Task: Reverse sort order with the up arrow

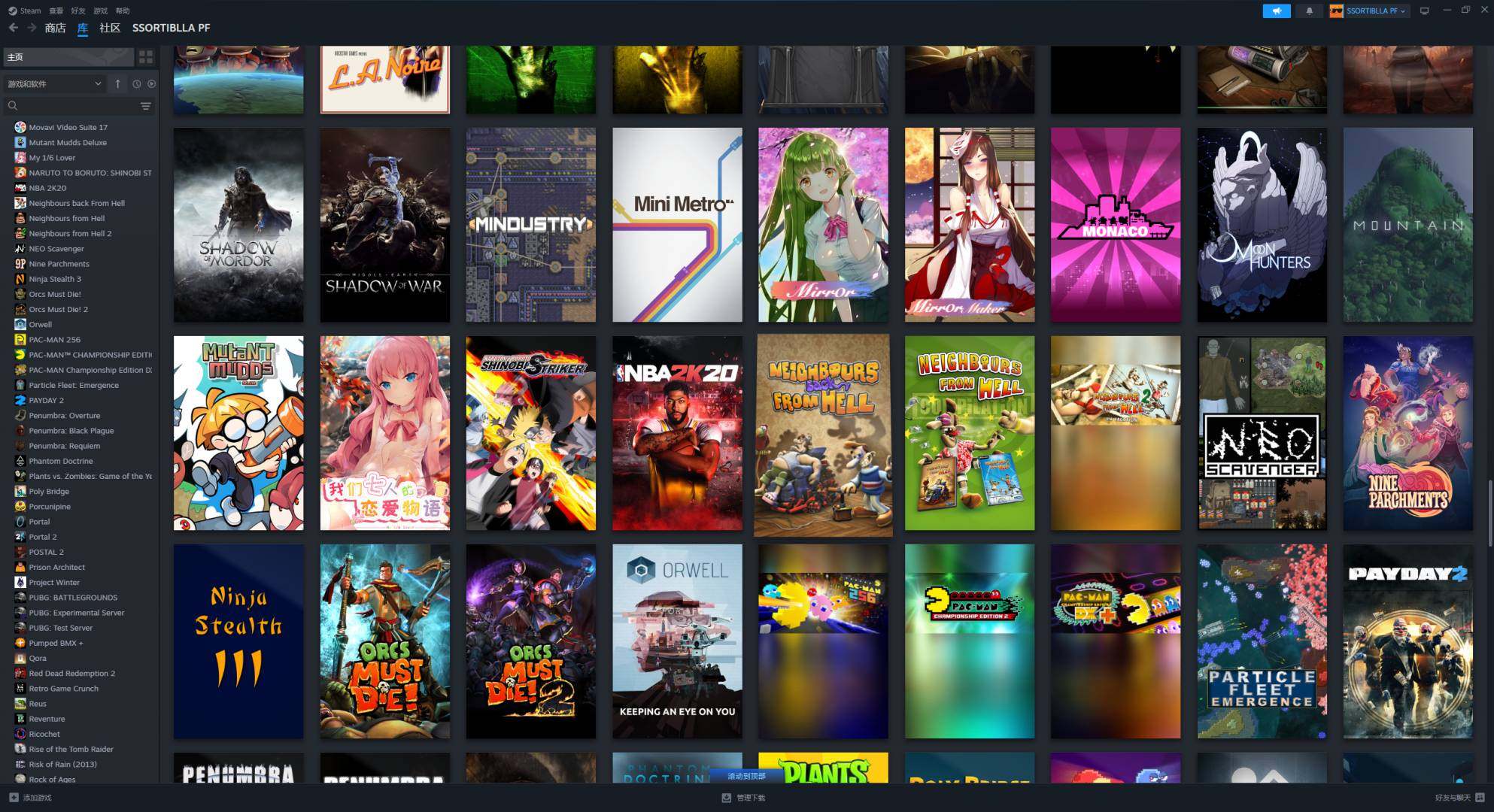Action: tap(117, 84)
